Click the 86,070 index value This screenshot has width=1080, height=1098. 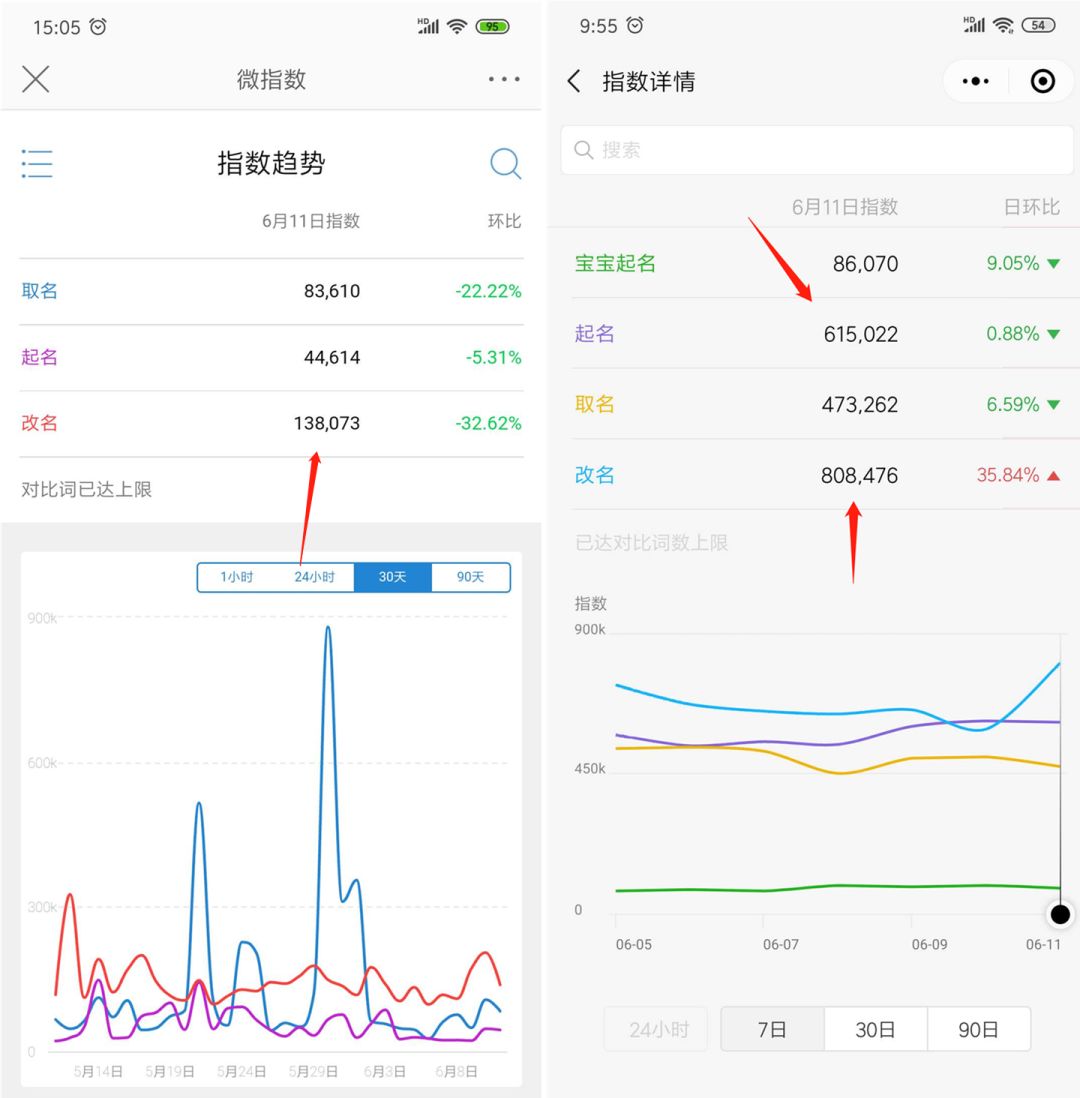(x=865, y=264)
